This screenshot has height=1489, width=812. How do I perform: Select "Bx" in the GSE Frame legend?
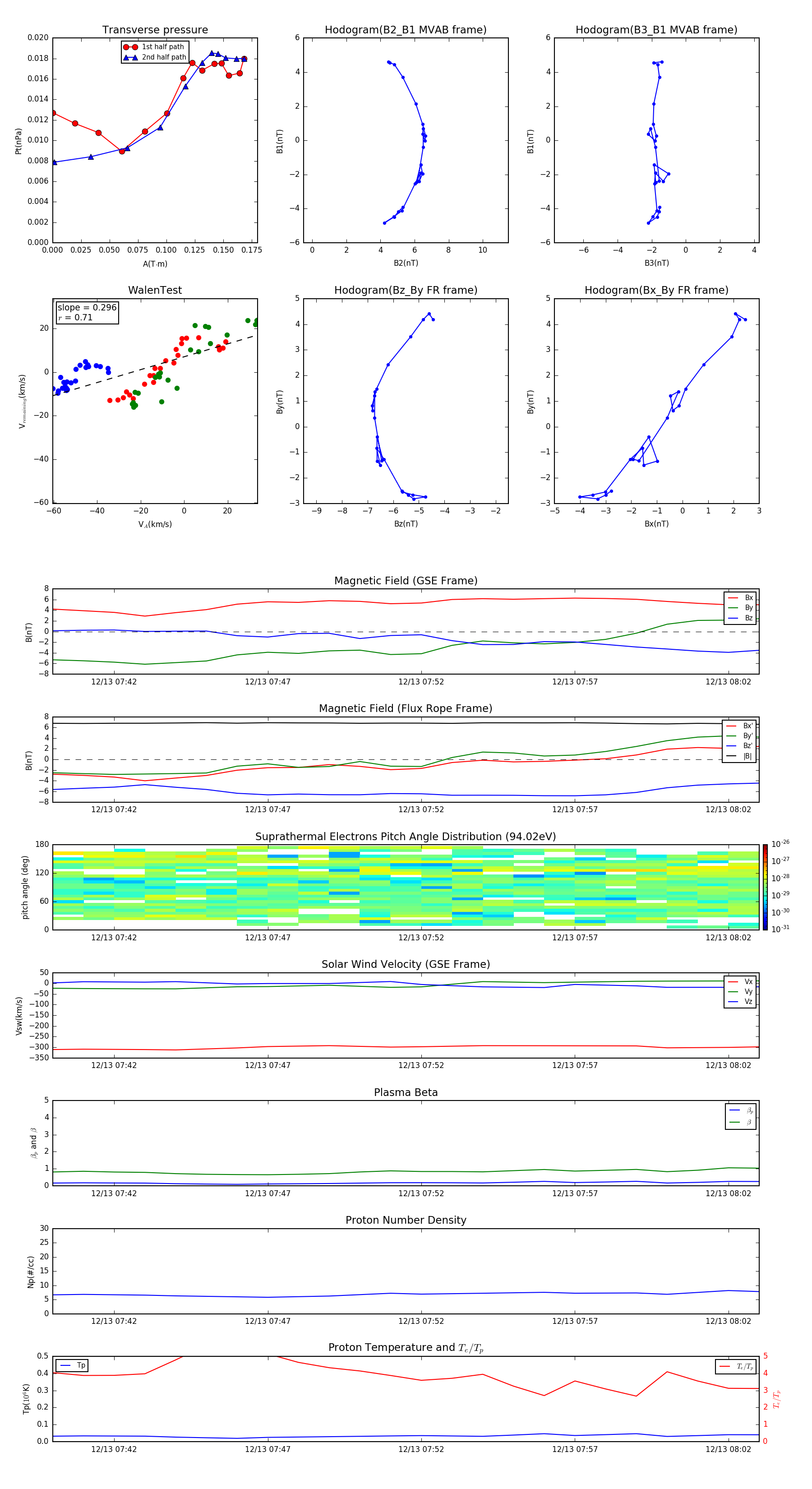click(x=740, y=598)
